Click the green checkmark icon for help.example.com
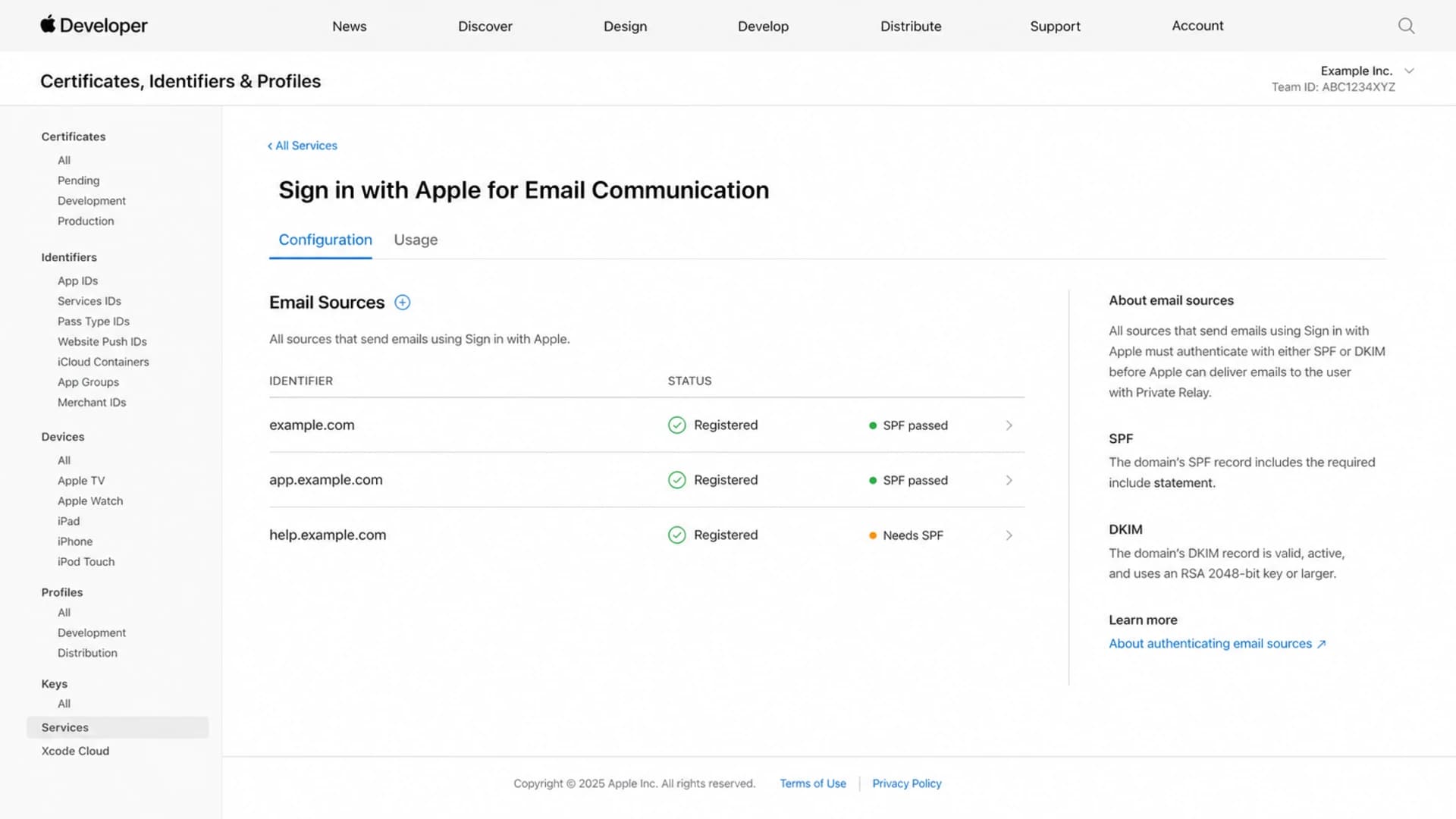This screenshot has width=1456, height=819. pos(676,535)
